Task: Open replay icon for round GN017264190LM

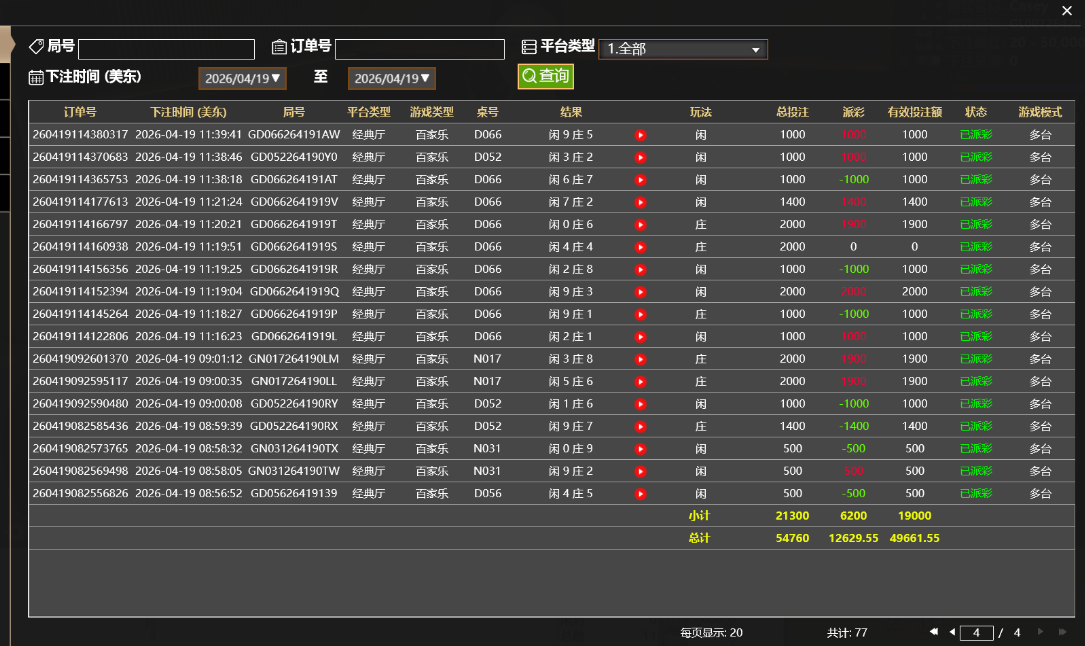Action: point(641,359)
